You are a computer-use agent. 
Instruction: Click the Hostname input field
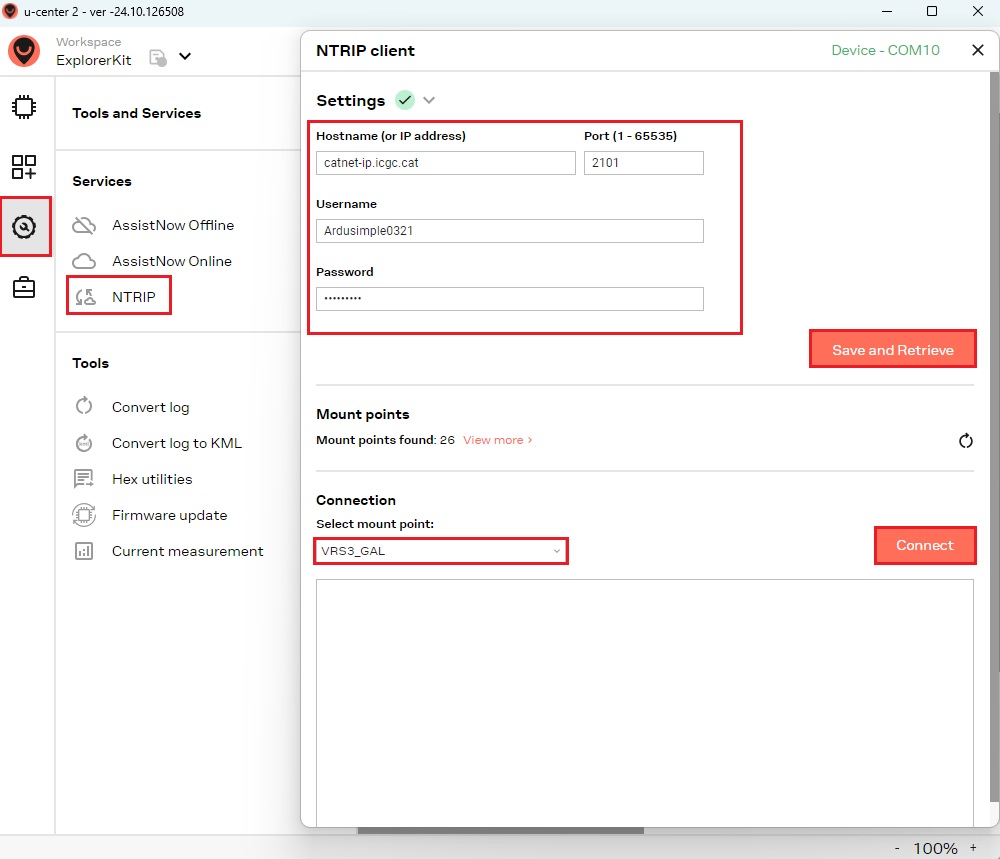tap(445, 163)
